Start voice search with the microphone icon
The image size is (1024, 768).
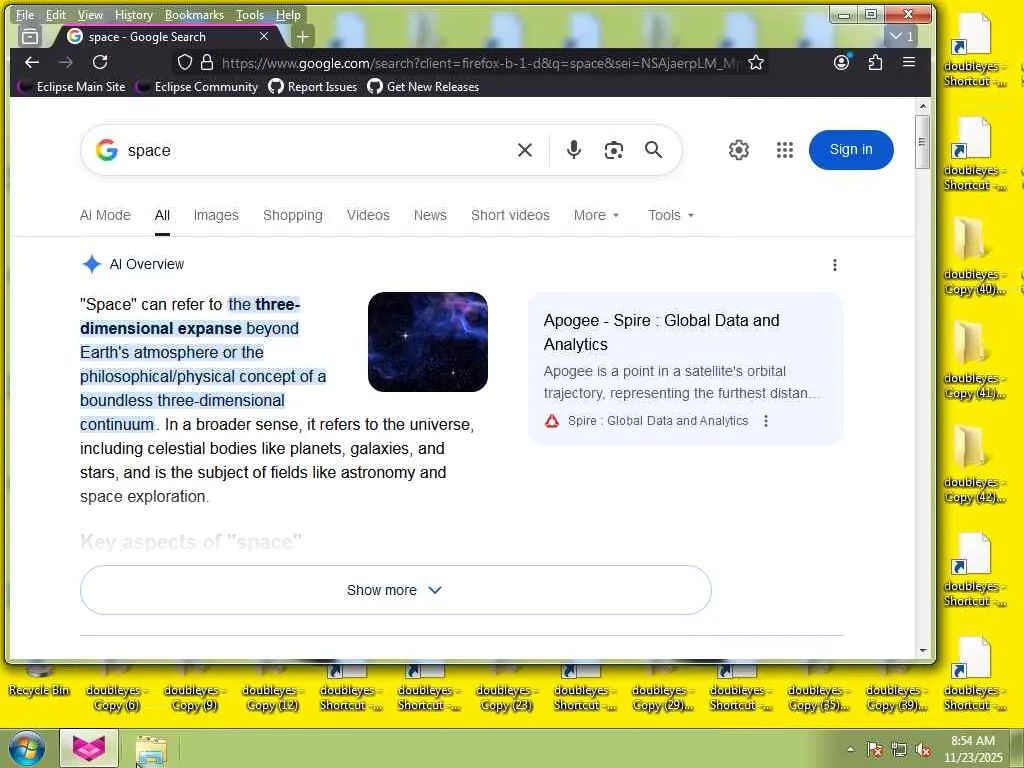pyautogui.click(x=573, y=150)
